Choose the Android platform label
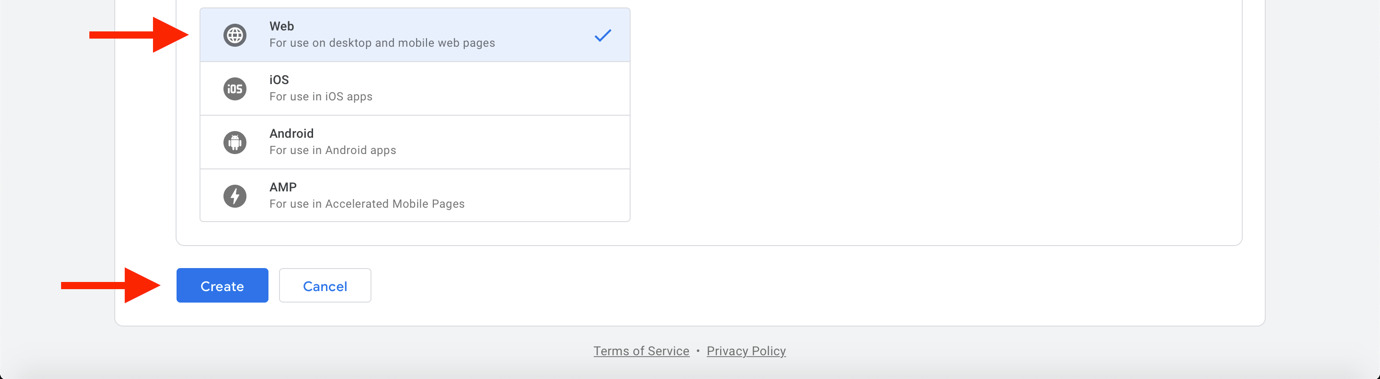 [x=291, y=133]
